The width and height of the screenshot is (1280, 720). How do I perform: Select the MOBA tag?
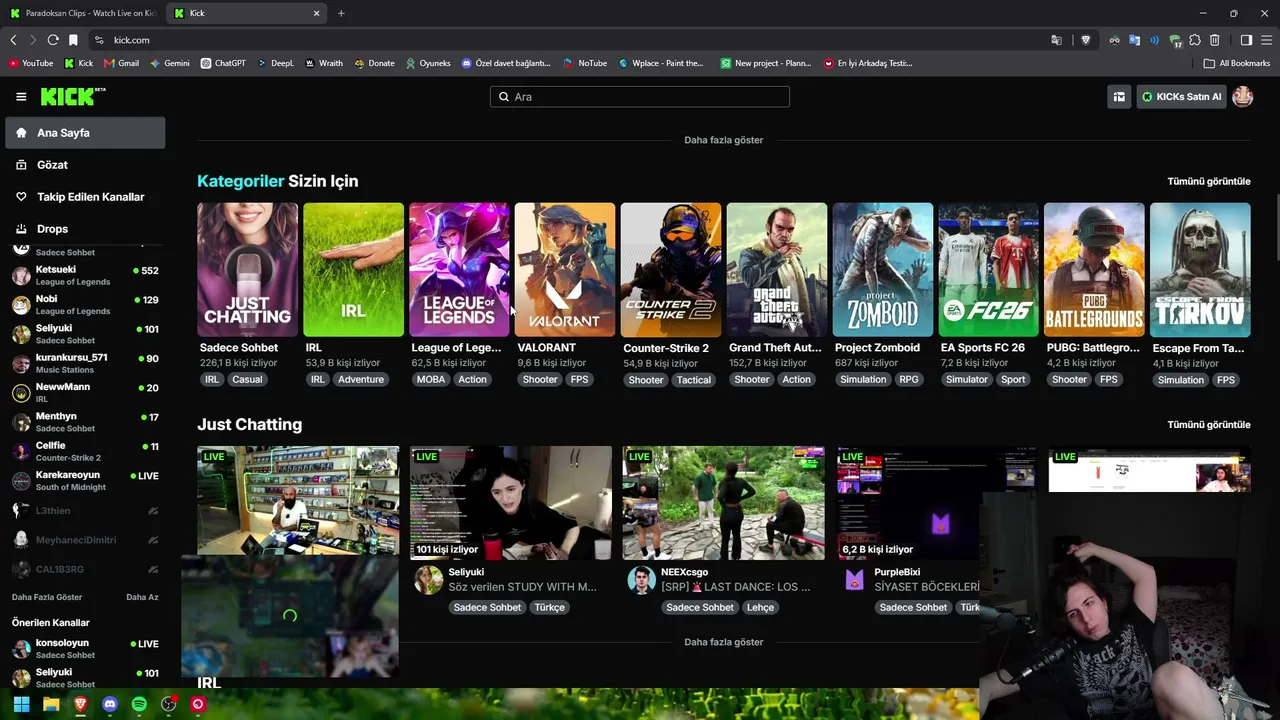coord(431,380)
